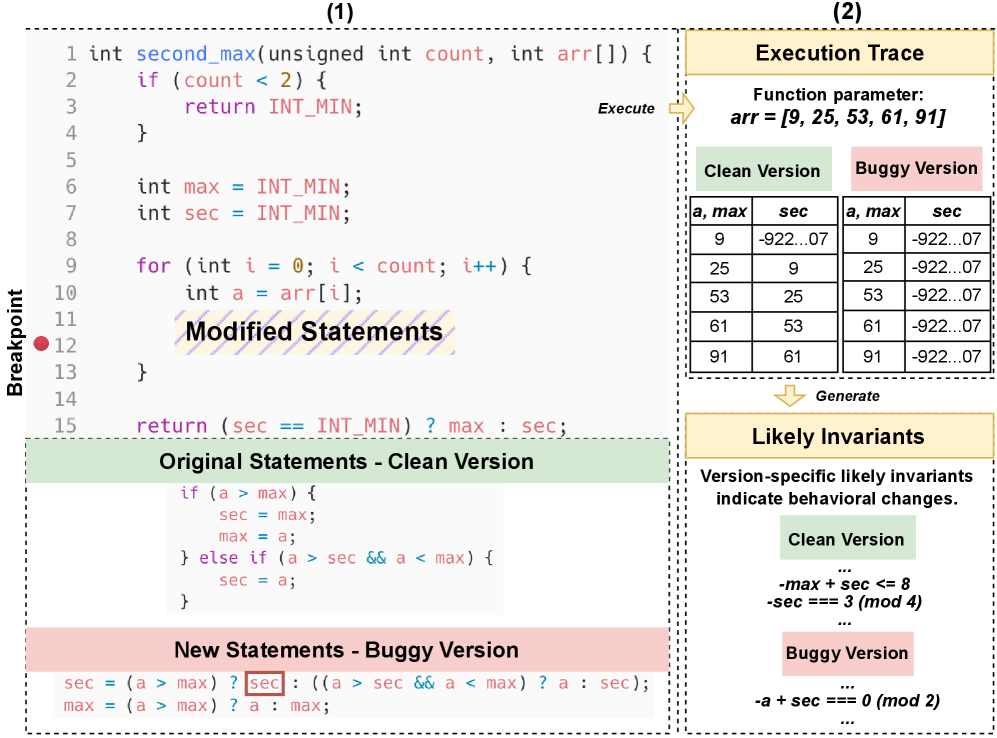Screen dimensions: 997x738
Task: Click the 'arr = [9, 25, 53, 61, 91]' parameter text
Action: click(838, 119)
